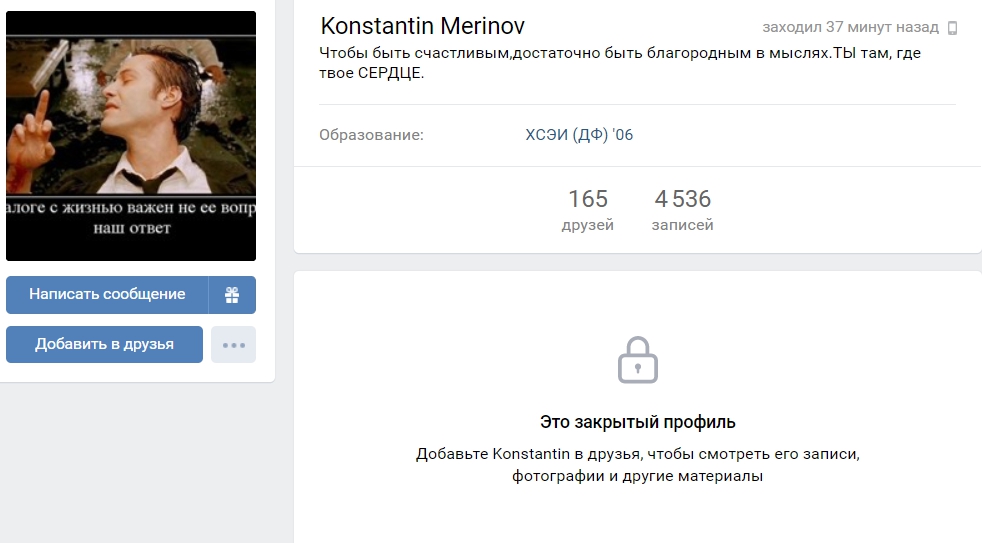The image size is (982, 543).
Task: Click the profile status quote text
Action: click(620, 63)
